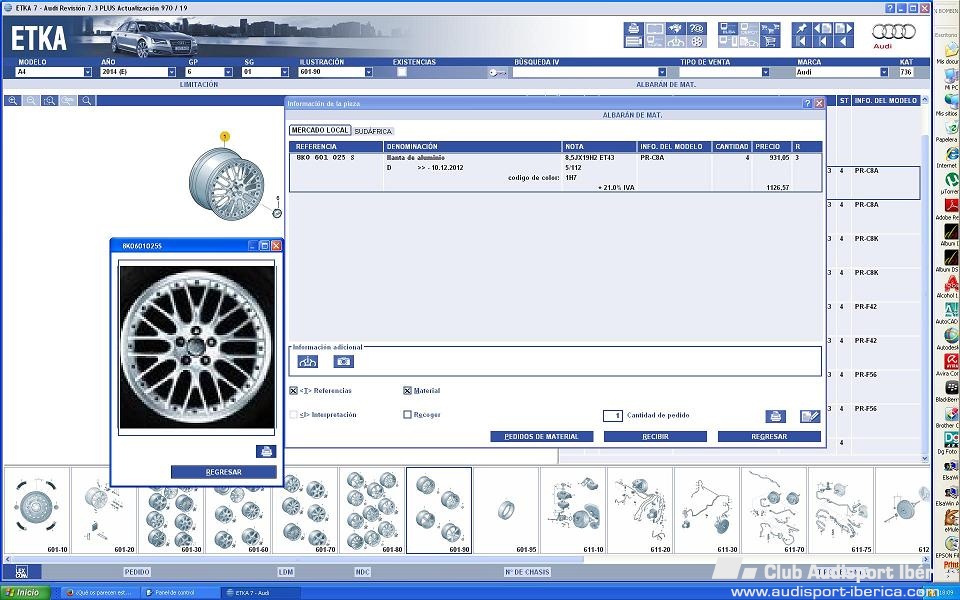Screen dimensions: 960x600
Task: Select illustration thumbnail 601-80
Action: (x=372, y=510)
